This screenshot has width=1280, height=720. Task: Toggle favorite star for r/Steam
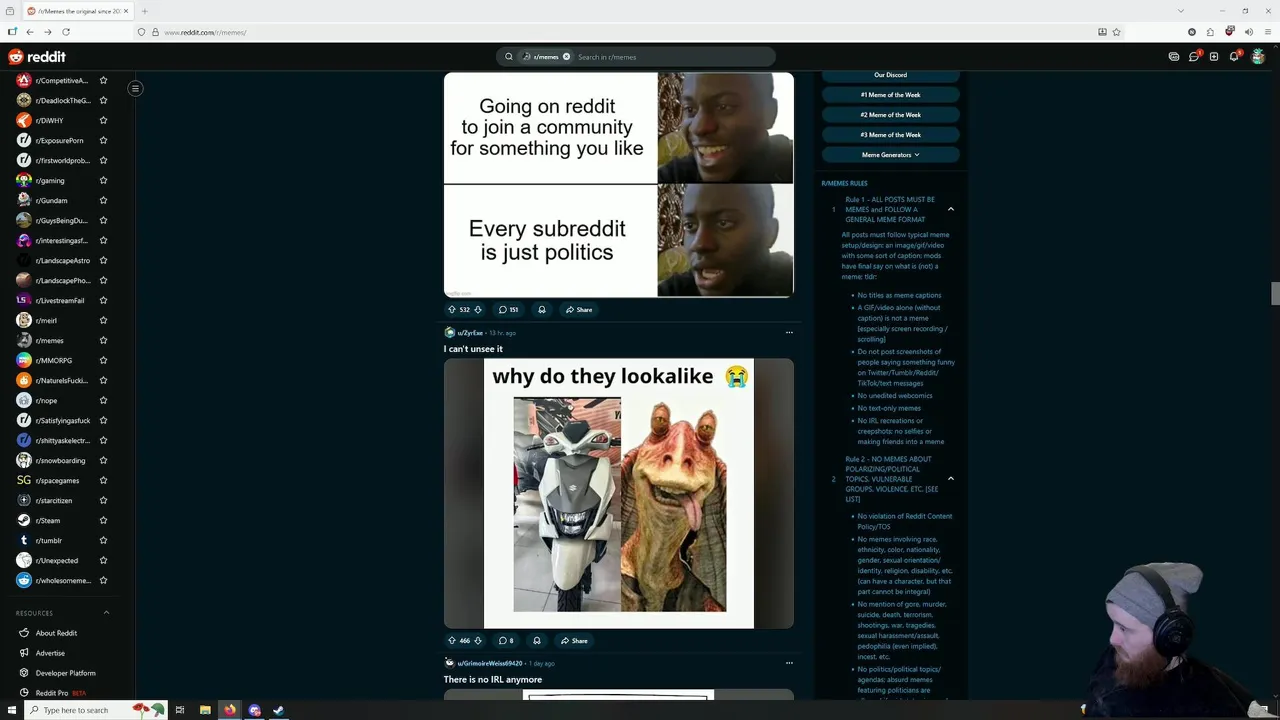[x=103, y=521]
